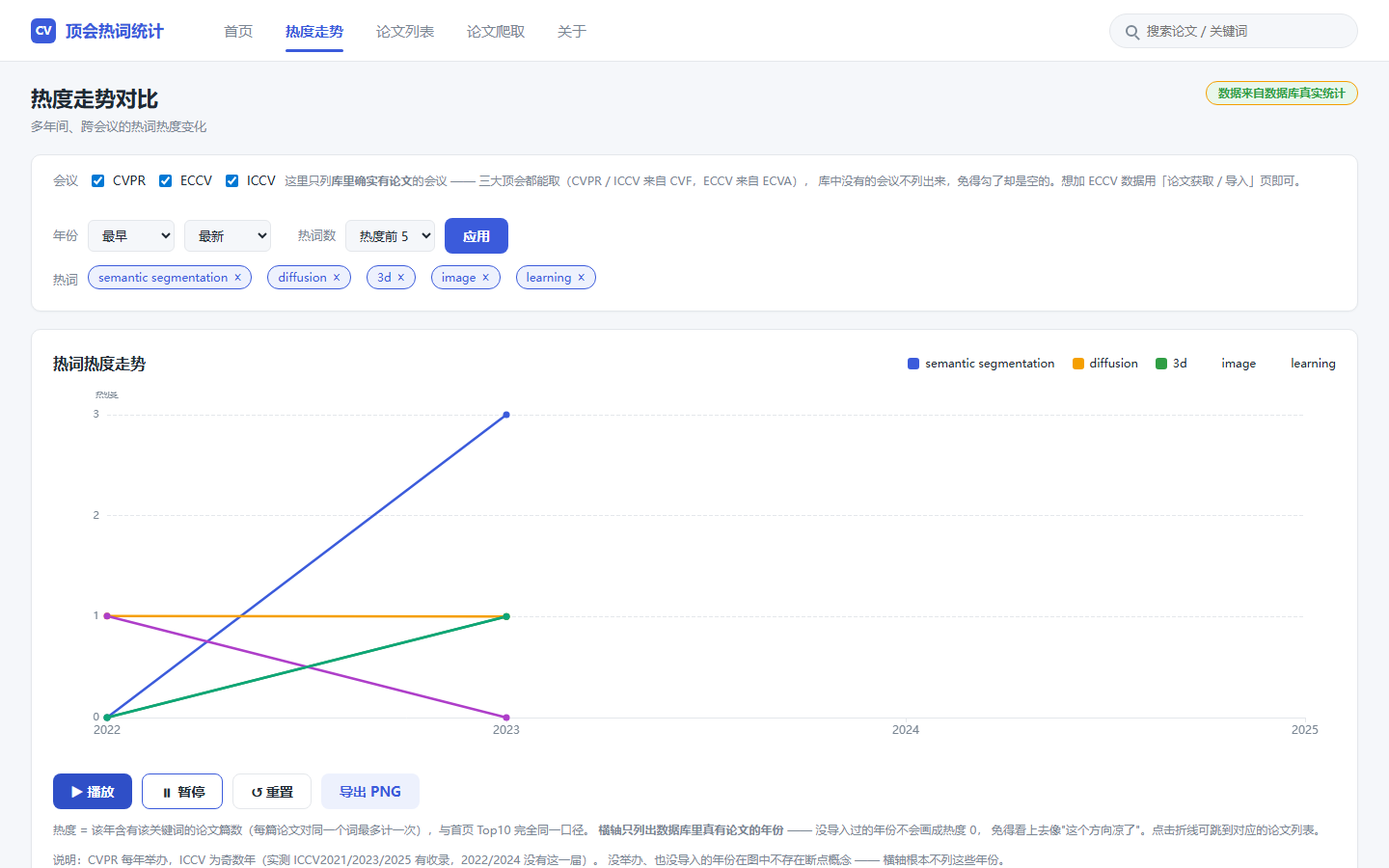The image size is (1389, 868).
Task: Click the green data point at 2023
Action: click(506, 616)
